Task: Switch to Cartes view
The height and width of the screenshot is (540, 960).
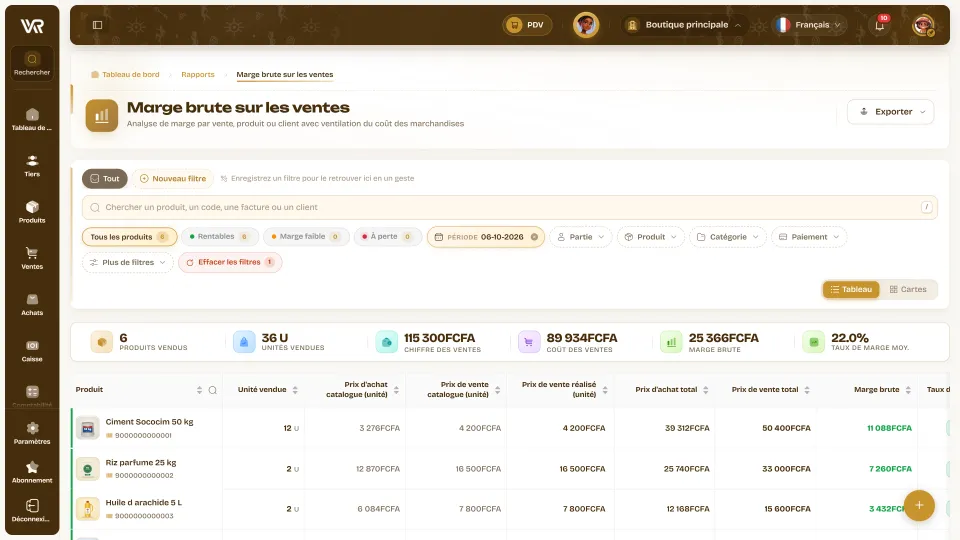Action: tap(908, 289)
